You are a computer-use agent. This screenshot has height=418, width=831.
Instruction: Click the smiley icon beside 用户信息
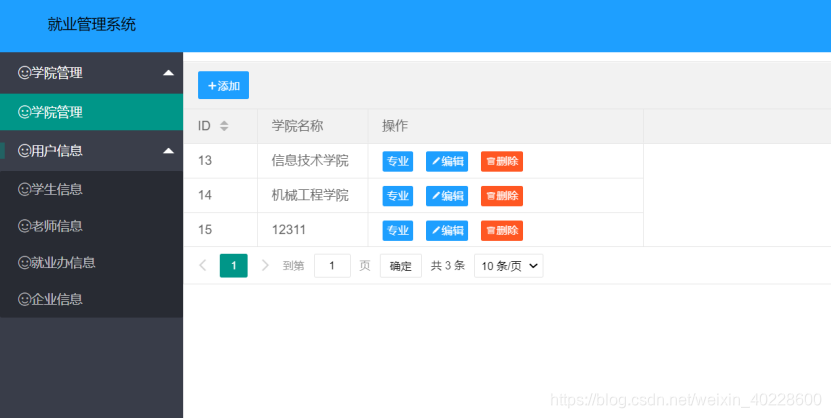click(x=24, y=151)
